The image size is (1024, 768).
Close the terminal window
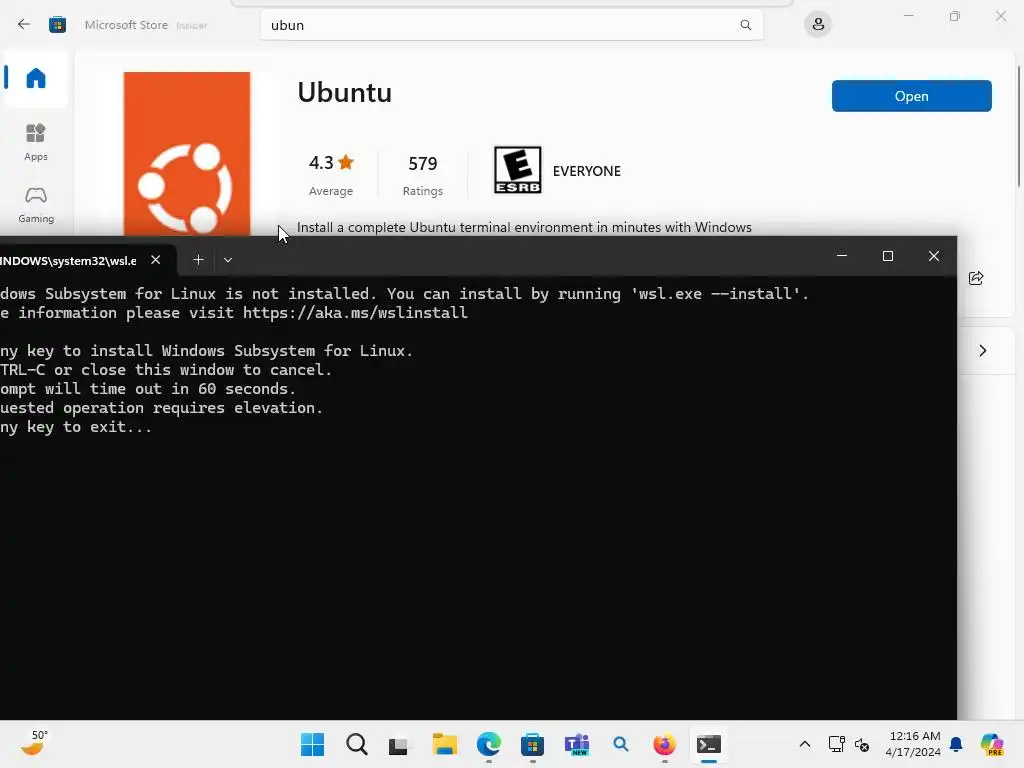(x=934, y=256)
